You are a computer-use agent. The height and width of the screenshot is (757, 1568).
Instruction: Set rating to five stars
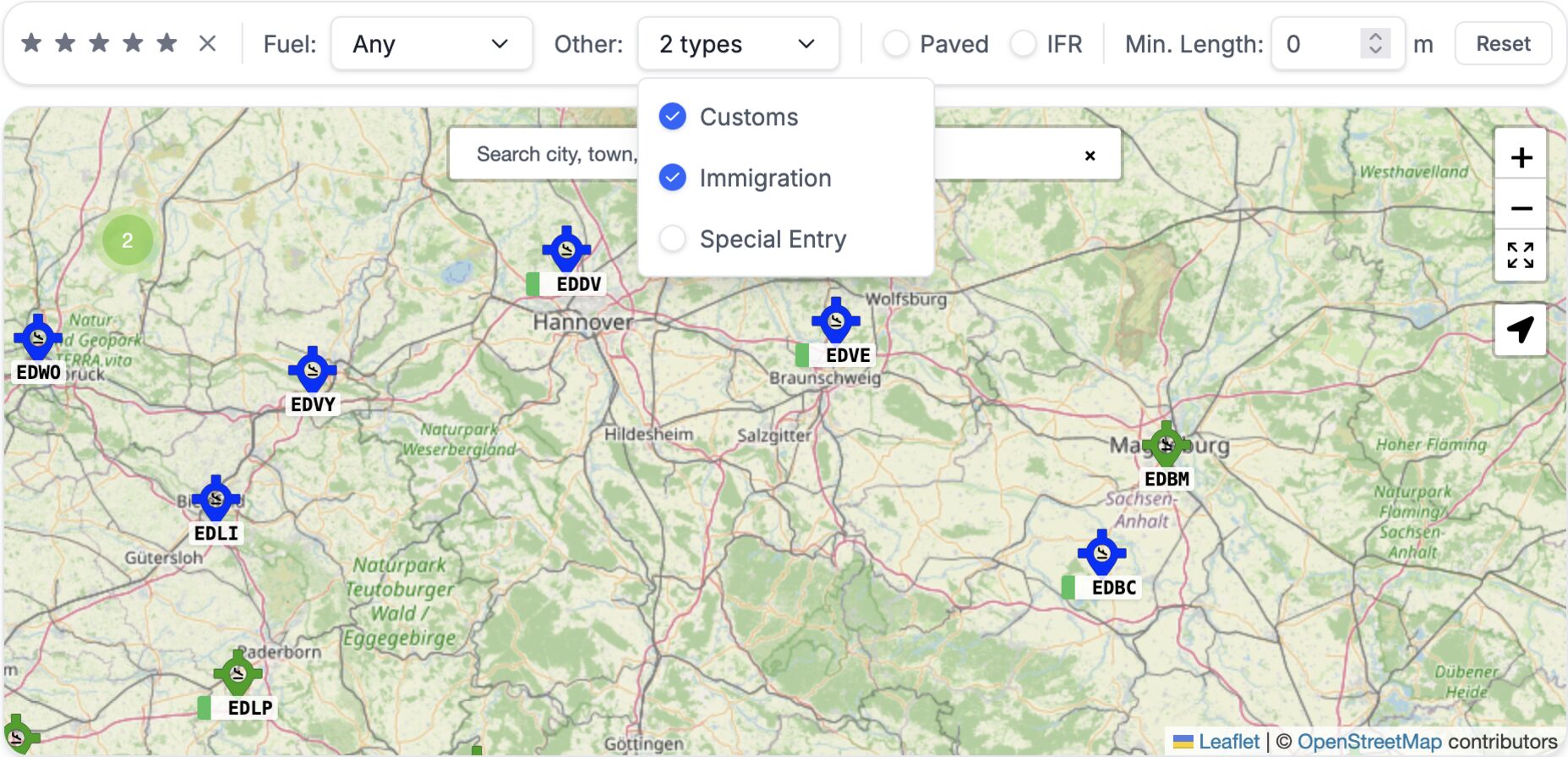pos(167,43)
